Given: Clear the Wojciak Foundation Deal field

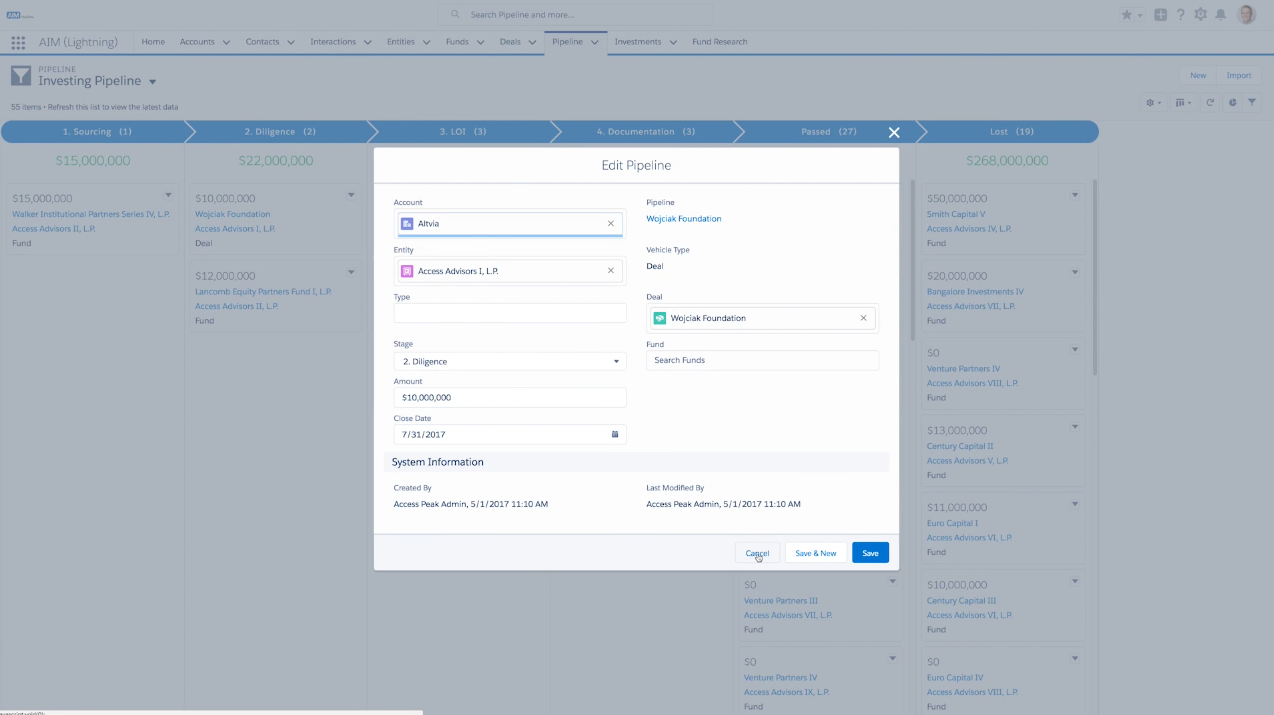Looking at the screenshot, I should (864, 318).
